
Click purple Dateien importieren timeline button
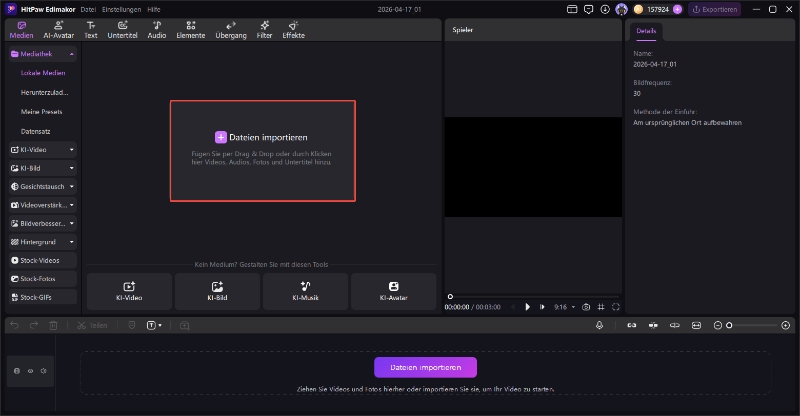pos(425,367)
